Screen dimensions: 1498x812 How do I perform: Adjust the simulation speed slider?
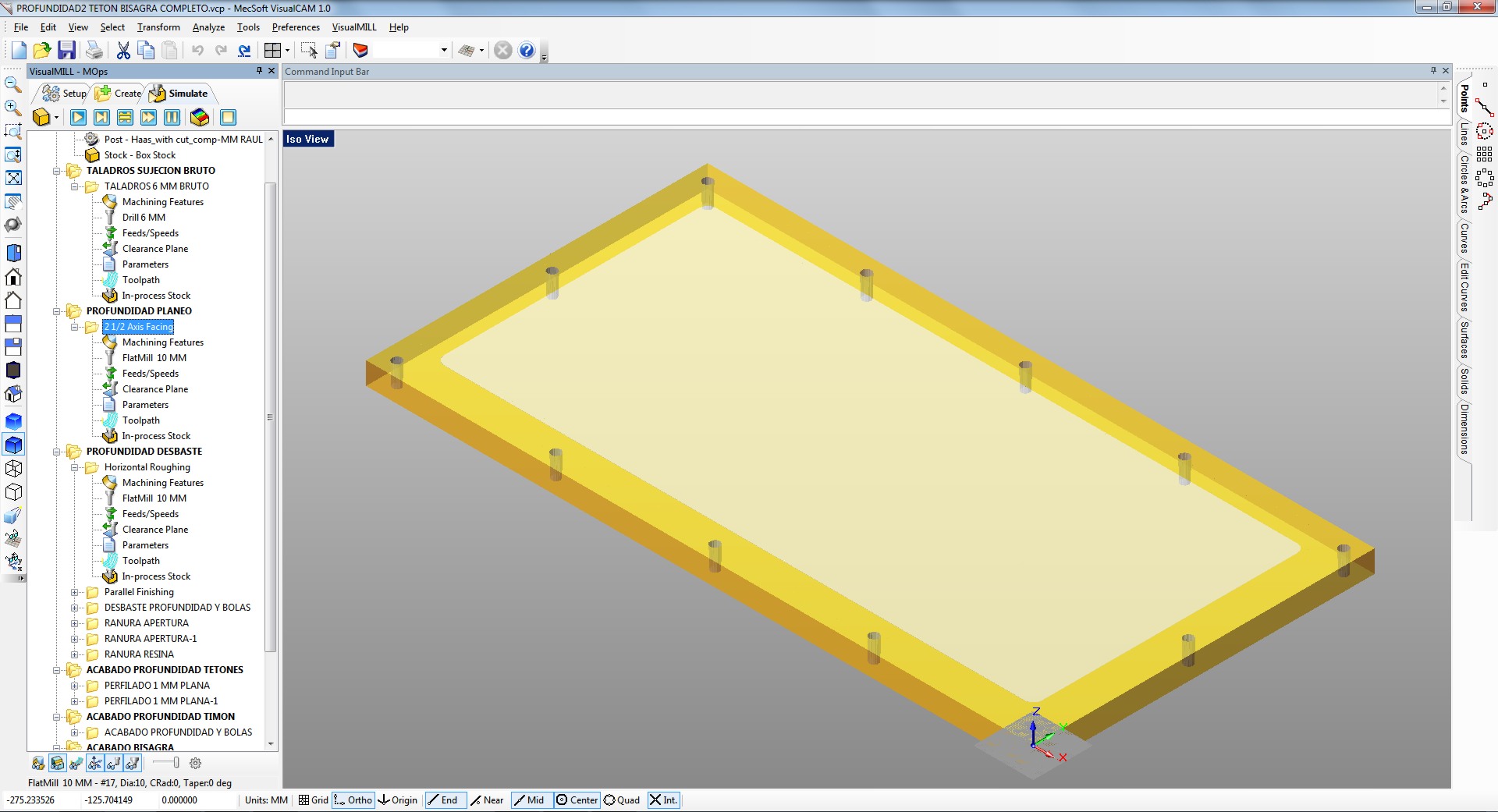(176, 763)
